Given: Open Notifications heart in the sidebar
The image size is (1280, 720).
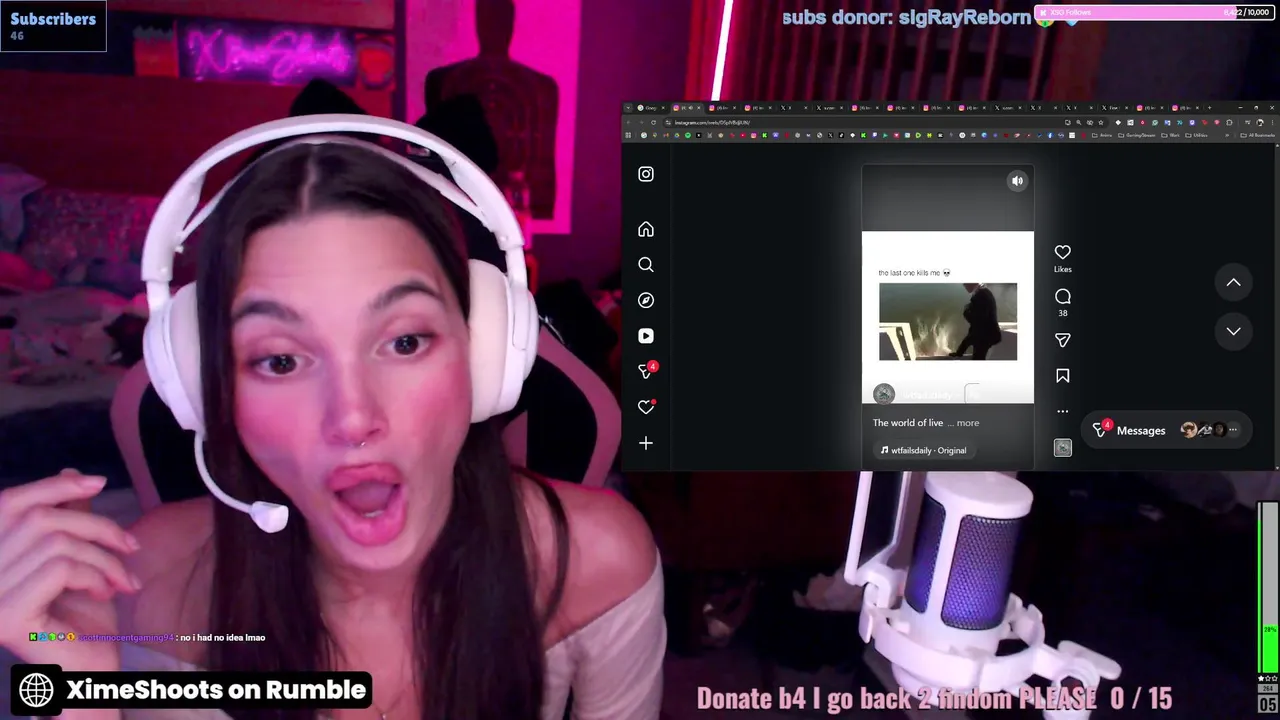Looking at the screenshot, I should coord(646,407).
